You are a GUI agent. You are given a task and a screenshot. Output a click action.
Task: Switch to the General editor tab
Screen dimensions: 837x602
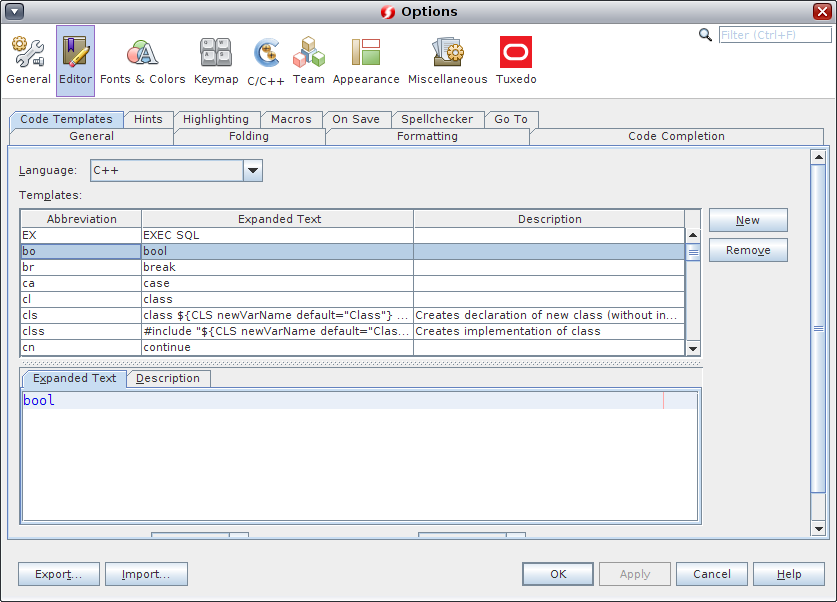(91, 136)
